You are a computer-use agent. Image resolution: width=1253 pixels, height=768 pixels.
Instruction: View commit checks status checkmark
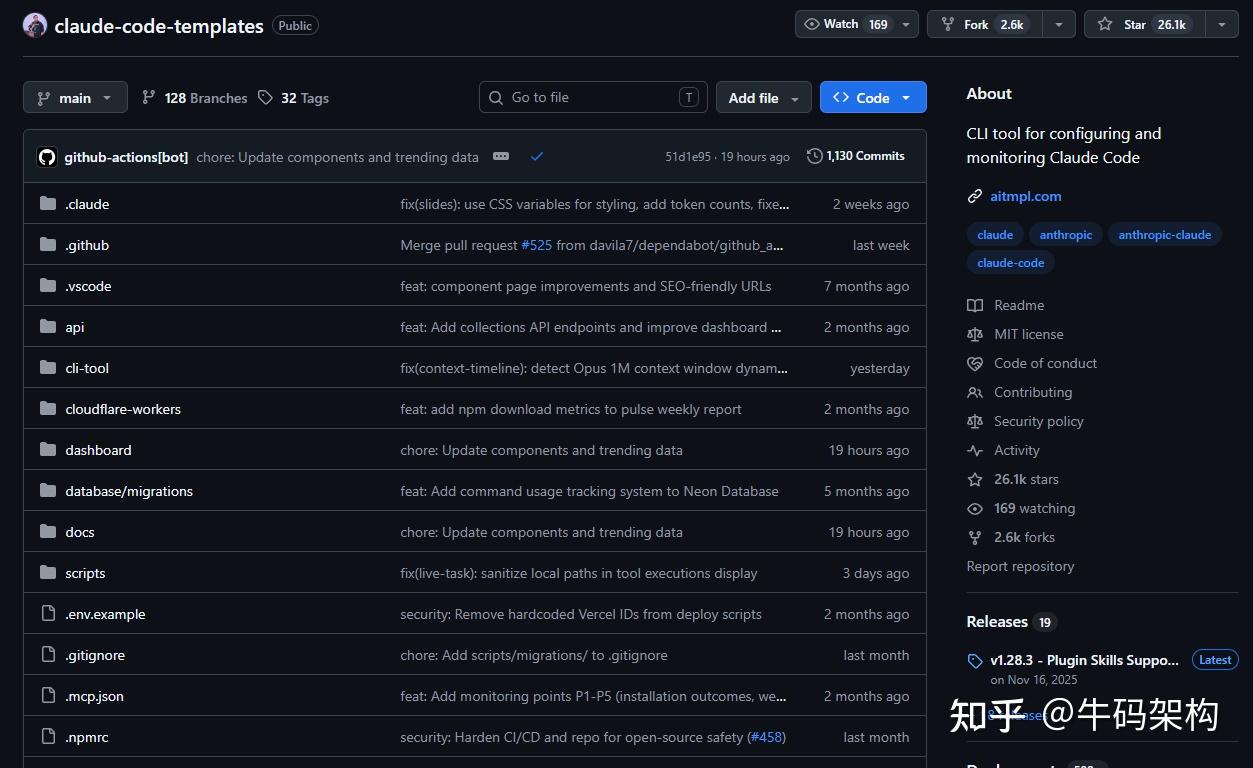click(537, 157)
